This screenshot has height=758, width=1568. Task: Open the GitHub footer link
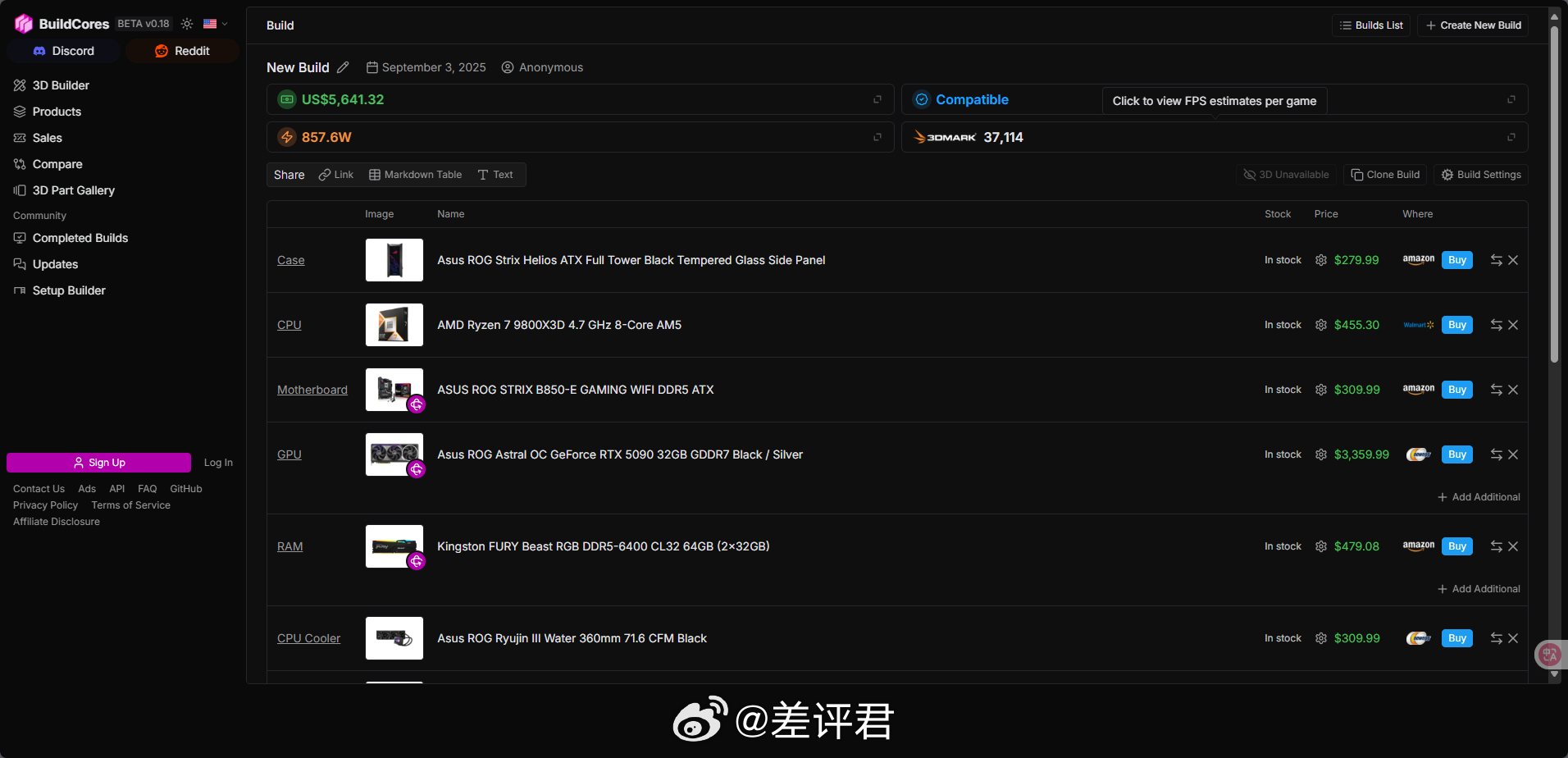point(186,489)
